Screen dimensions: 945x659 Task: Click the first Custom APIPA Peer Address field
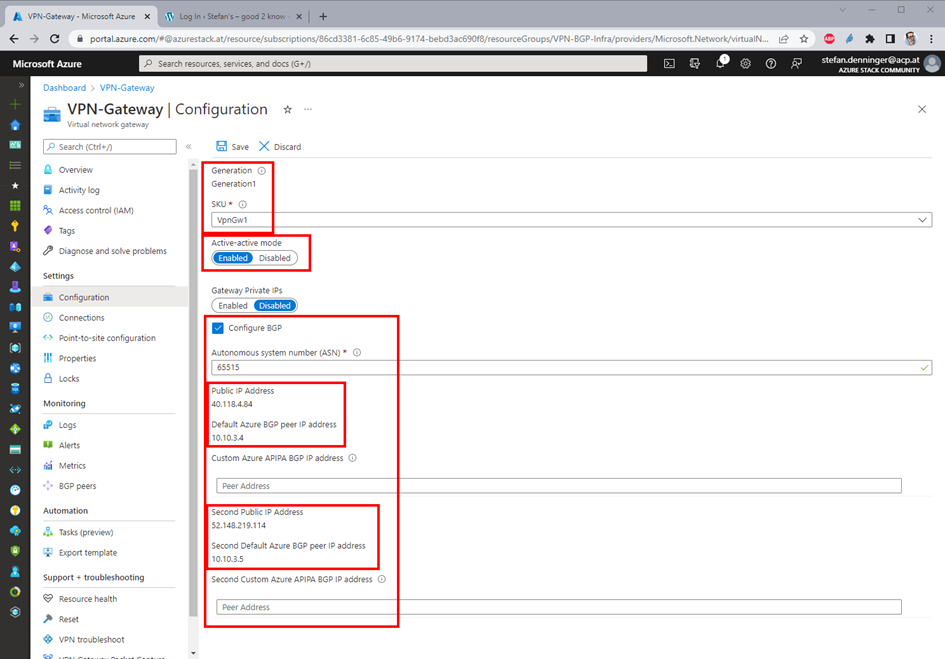(x=559, y=486)
